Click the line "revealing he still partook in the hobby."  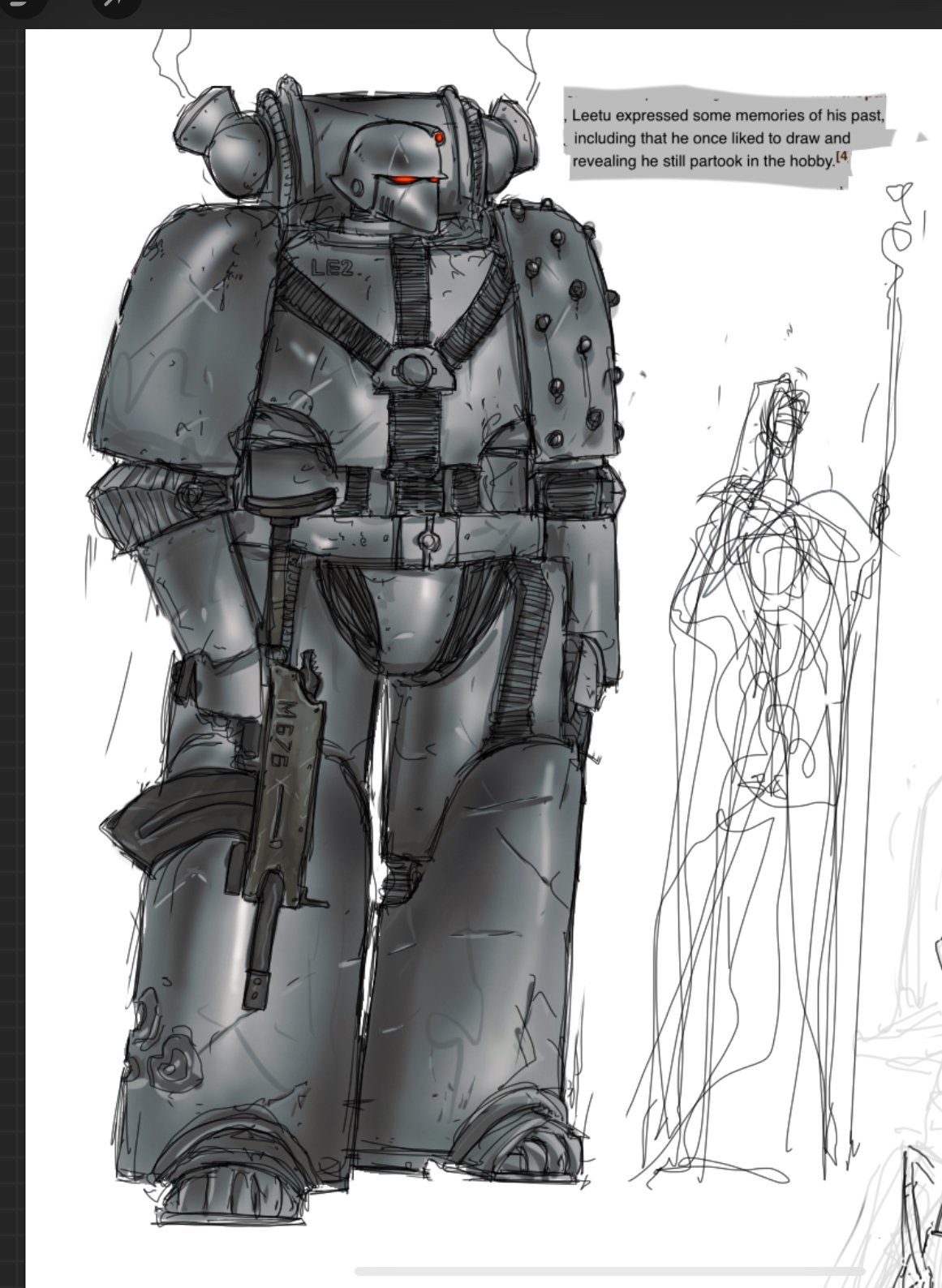pos(703,161)
